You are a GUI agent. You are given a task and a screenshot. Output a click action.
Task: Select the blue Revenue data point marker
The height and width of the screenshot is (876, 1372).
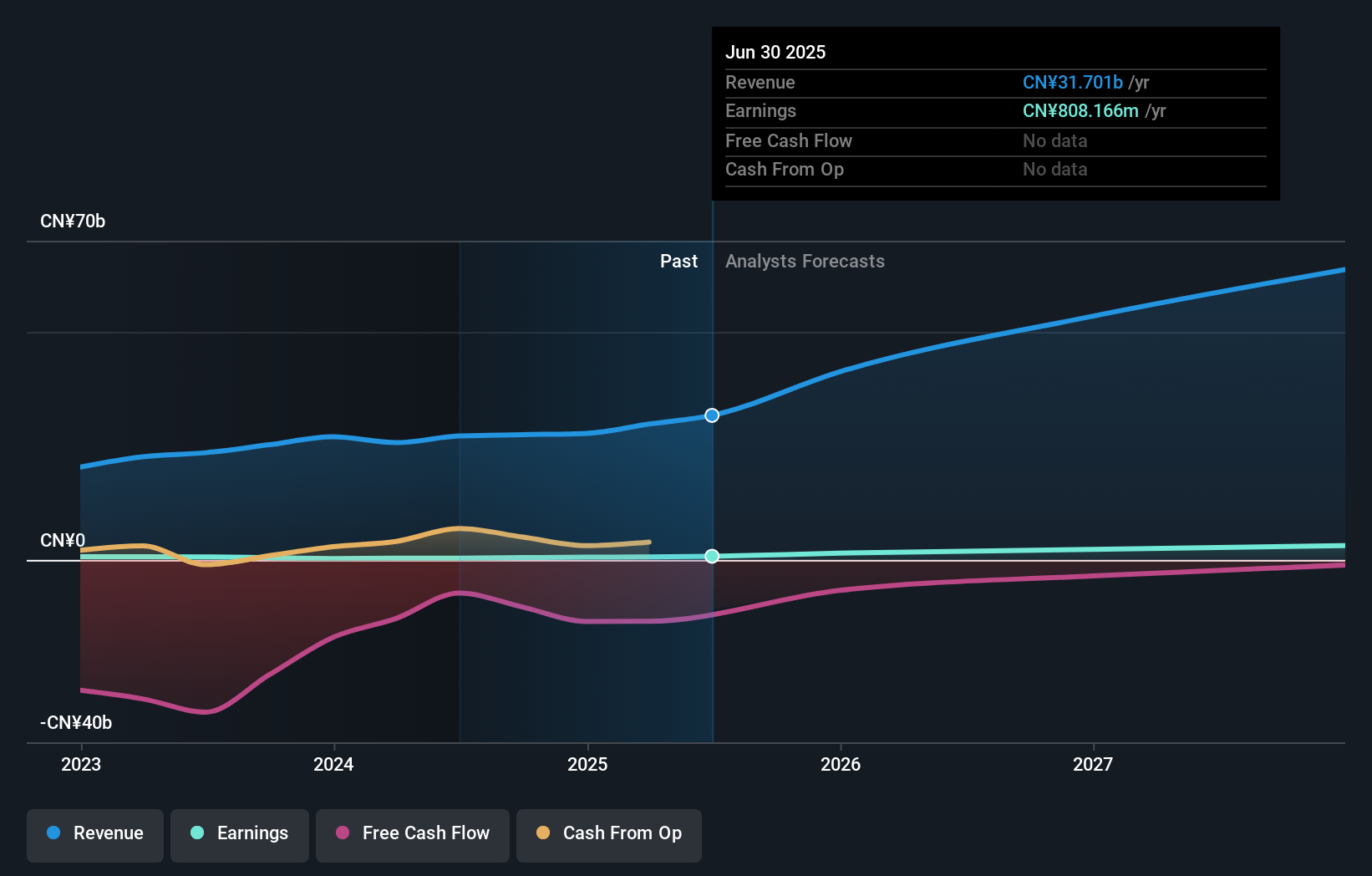(712, 415)
